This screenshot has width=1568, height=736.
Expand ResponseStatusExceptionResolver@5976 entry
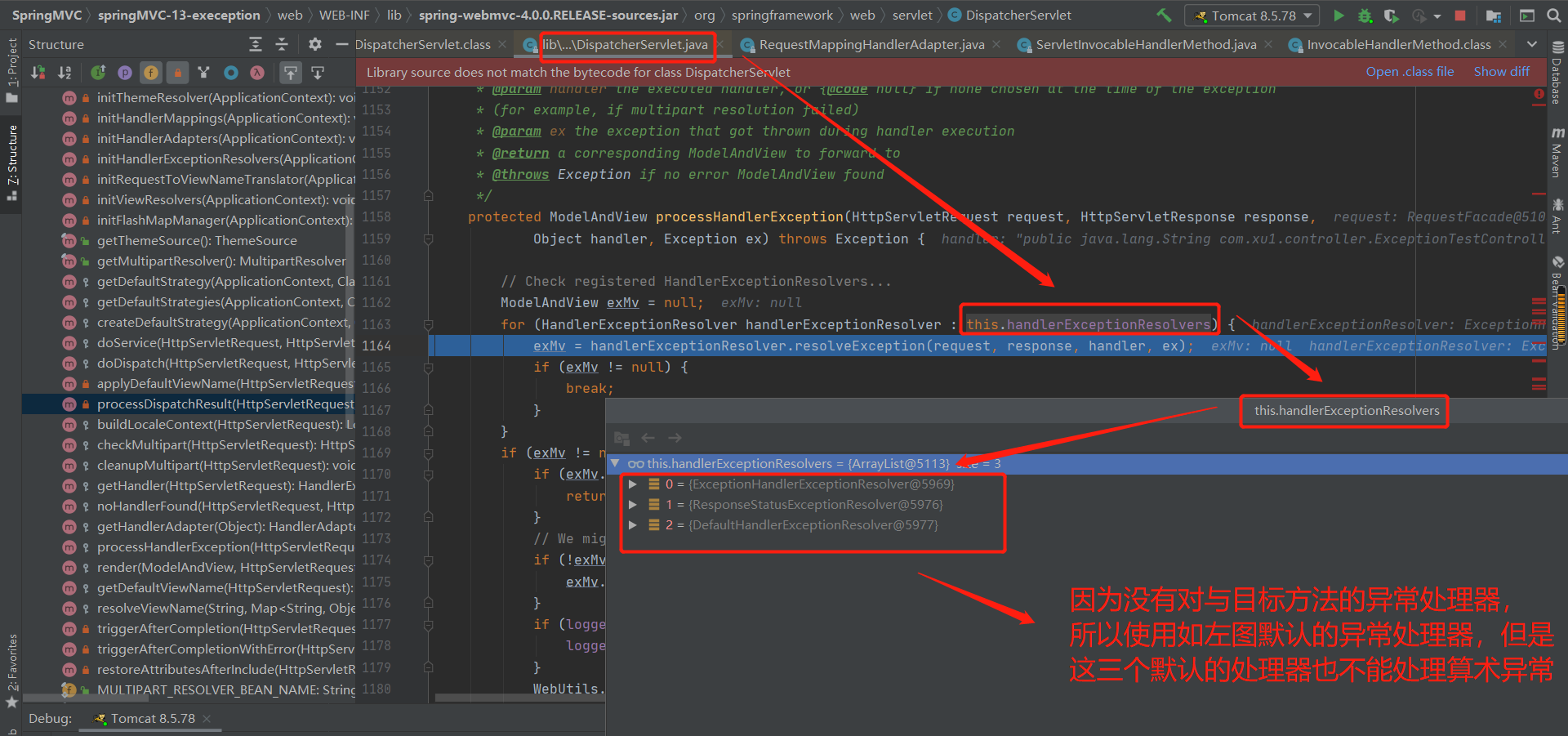(632, 504)
